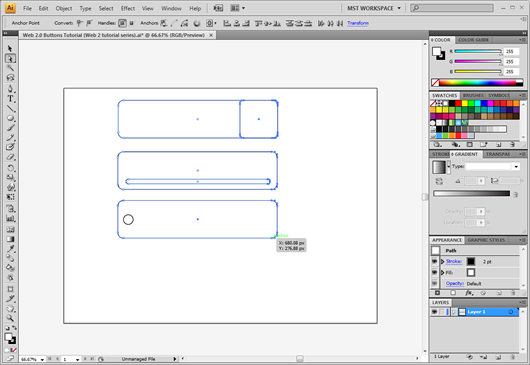
Task: Select the Pen tool
Action: pos(10,89)
